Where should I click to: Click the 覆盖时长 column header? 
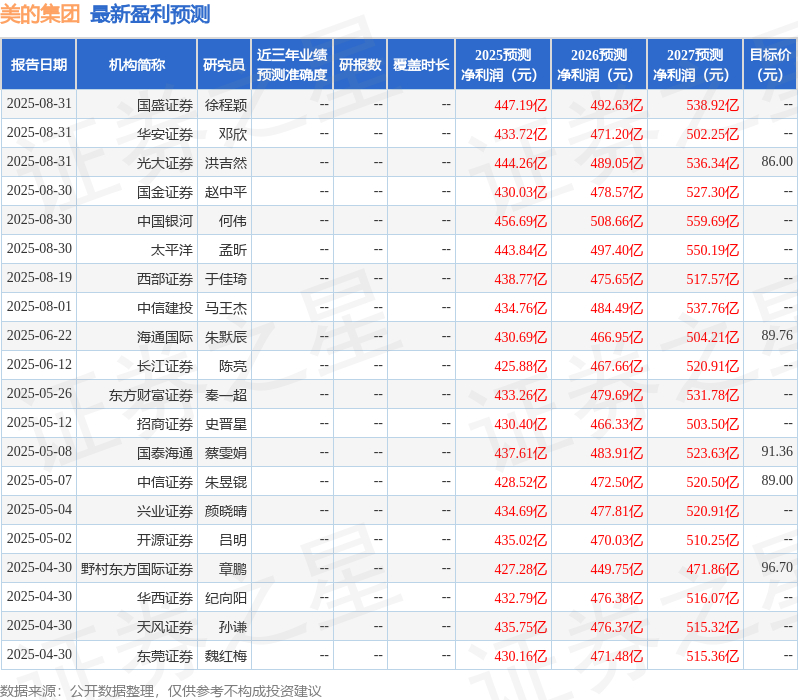pyautogui.click(x=421, y=65)
